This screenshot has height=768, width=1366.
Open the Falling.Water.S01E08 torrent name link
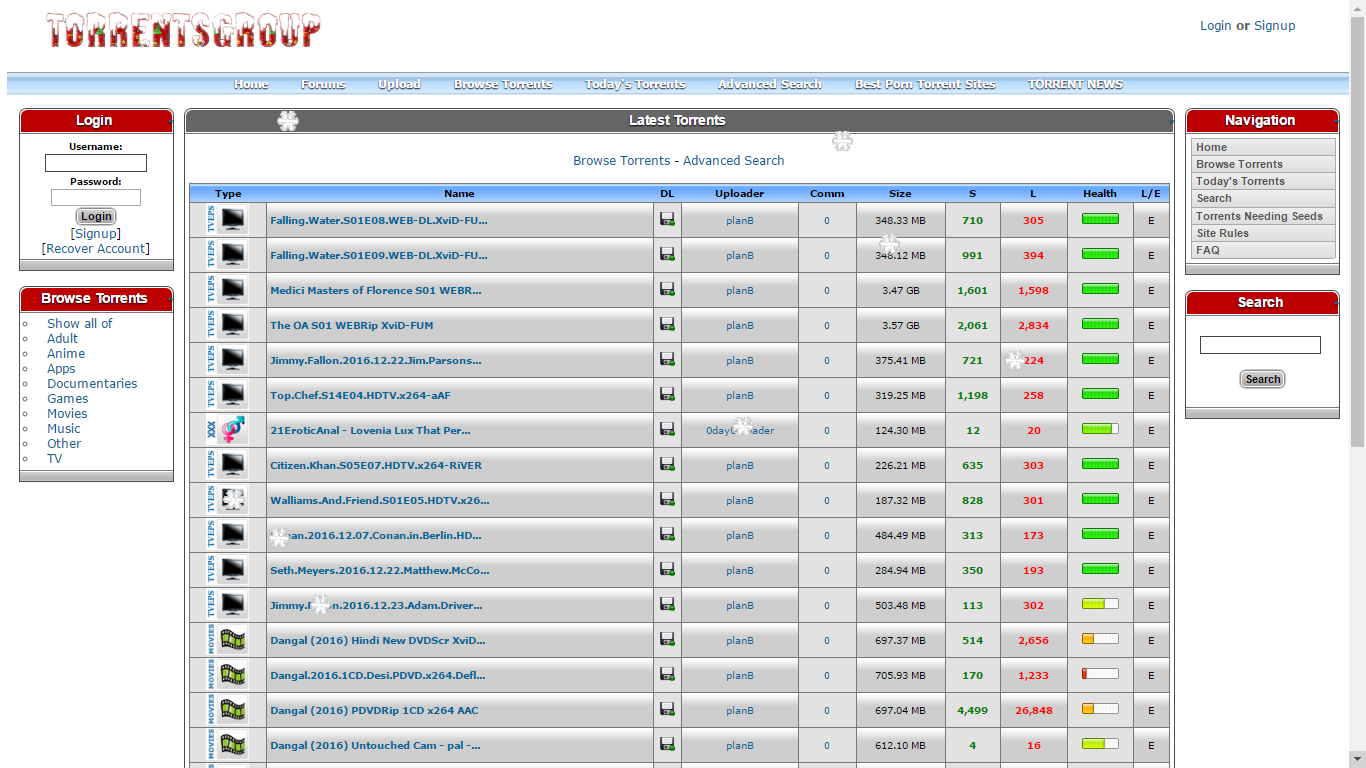click(379, 220)
